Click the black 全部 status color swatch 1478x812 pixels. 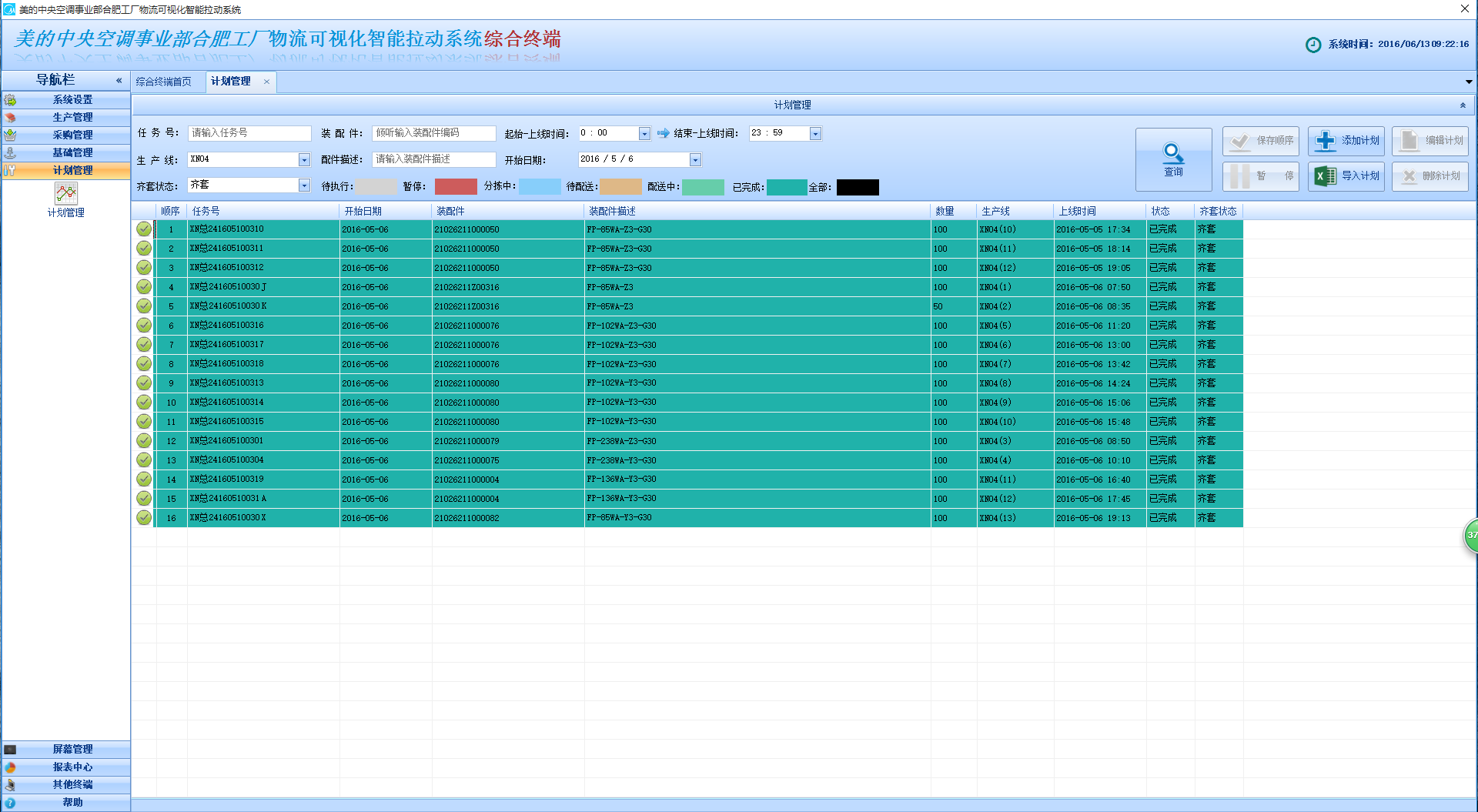857,186
